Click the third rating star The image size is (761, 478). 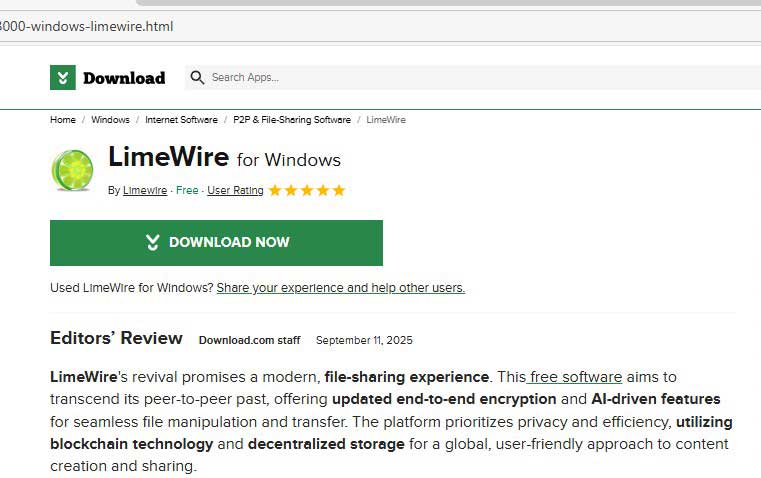pyautogui.click(x=307, y=190)
